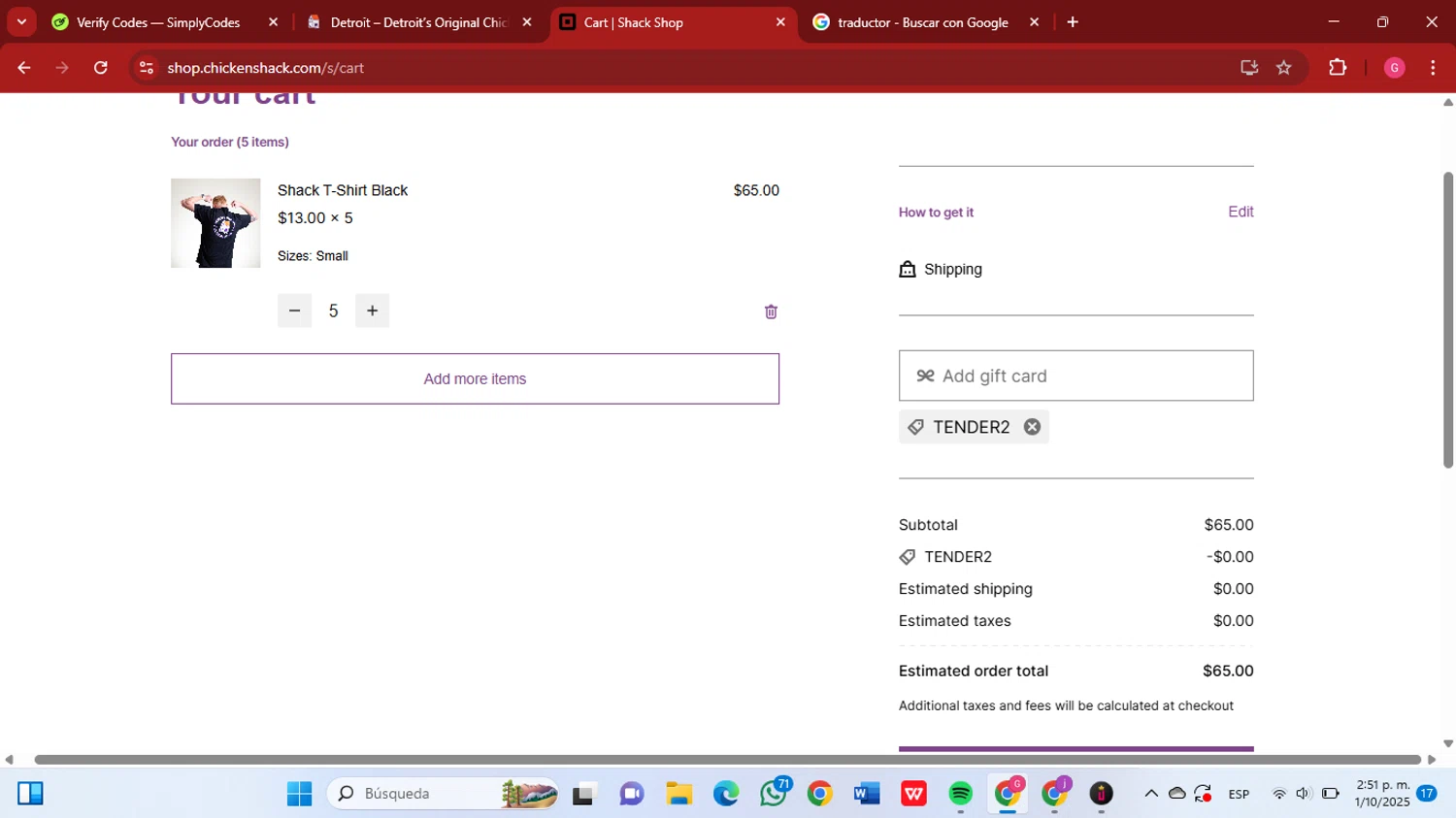The image size is (1456, 818).
Task: Close the Verify Codes tab
Action: (273, 22)
